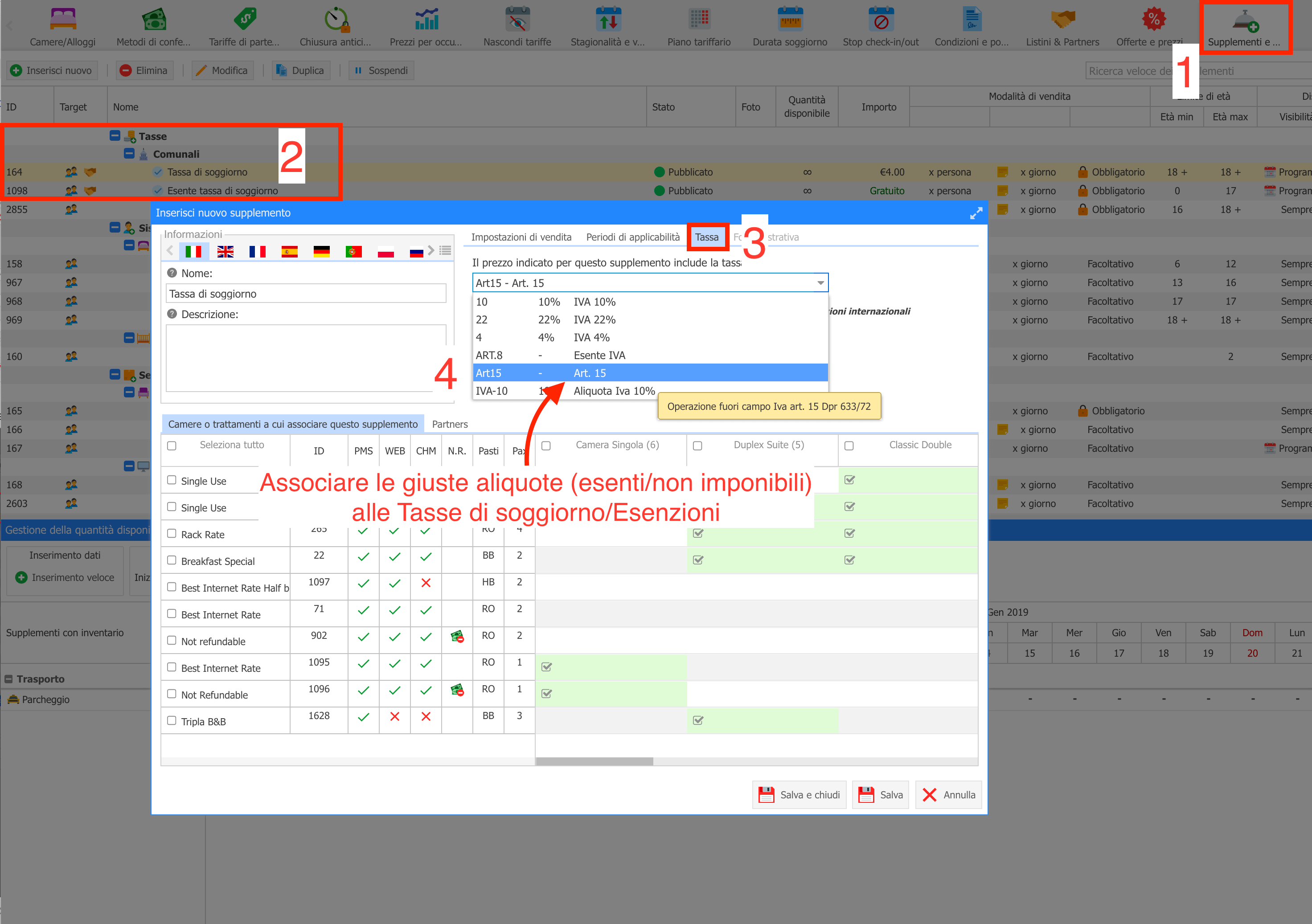The width and height of the screenshot is (1312, 924).
Task: Switch to Impostazioni di vendita tab
Action: tap(521, 237)
